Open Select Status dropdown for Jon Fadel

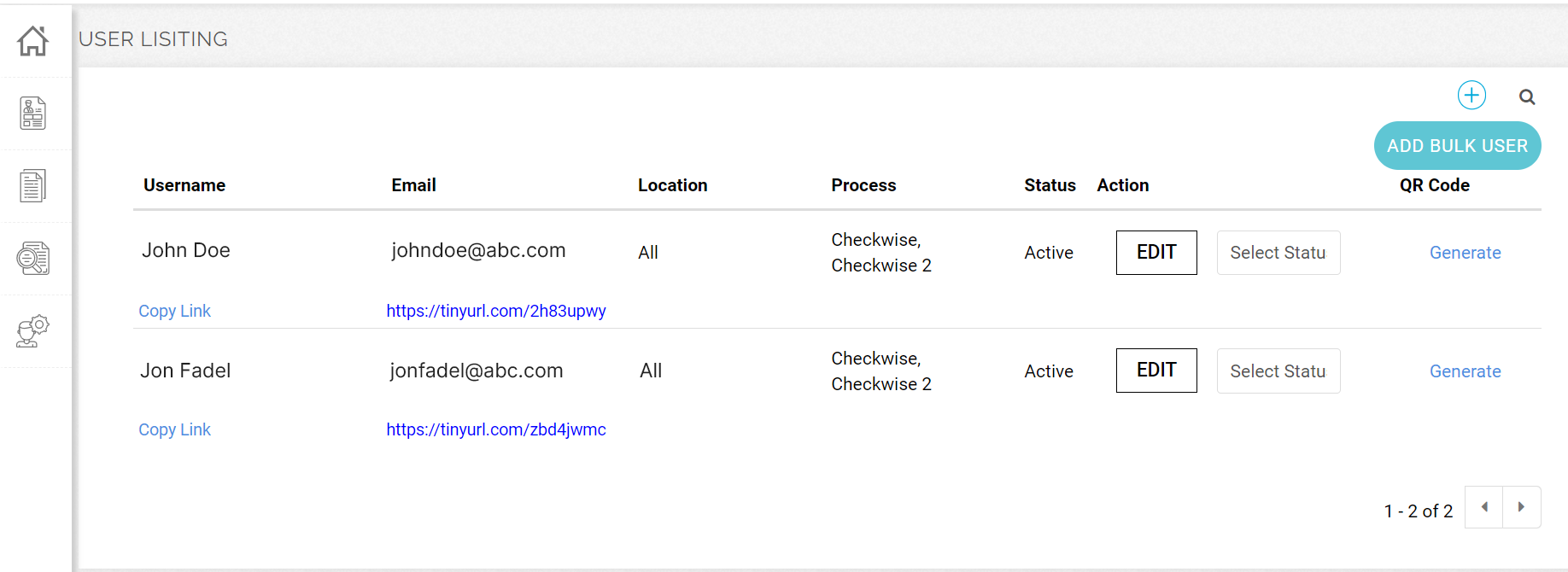1278,371
